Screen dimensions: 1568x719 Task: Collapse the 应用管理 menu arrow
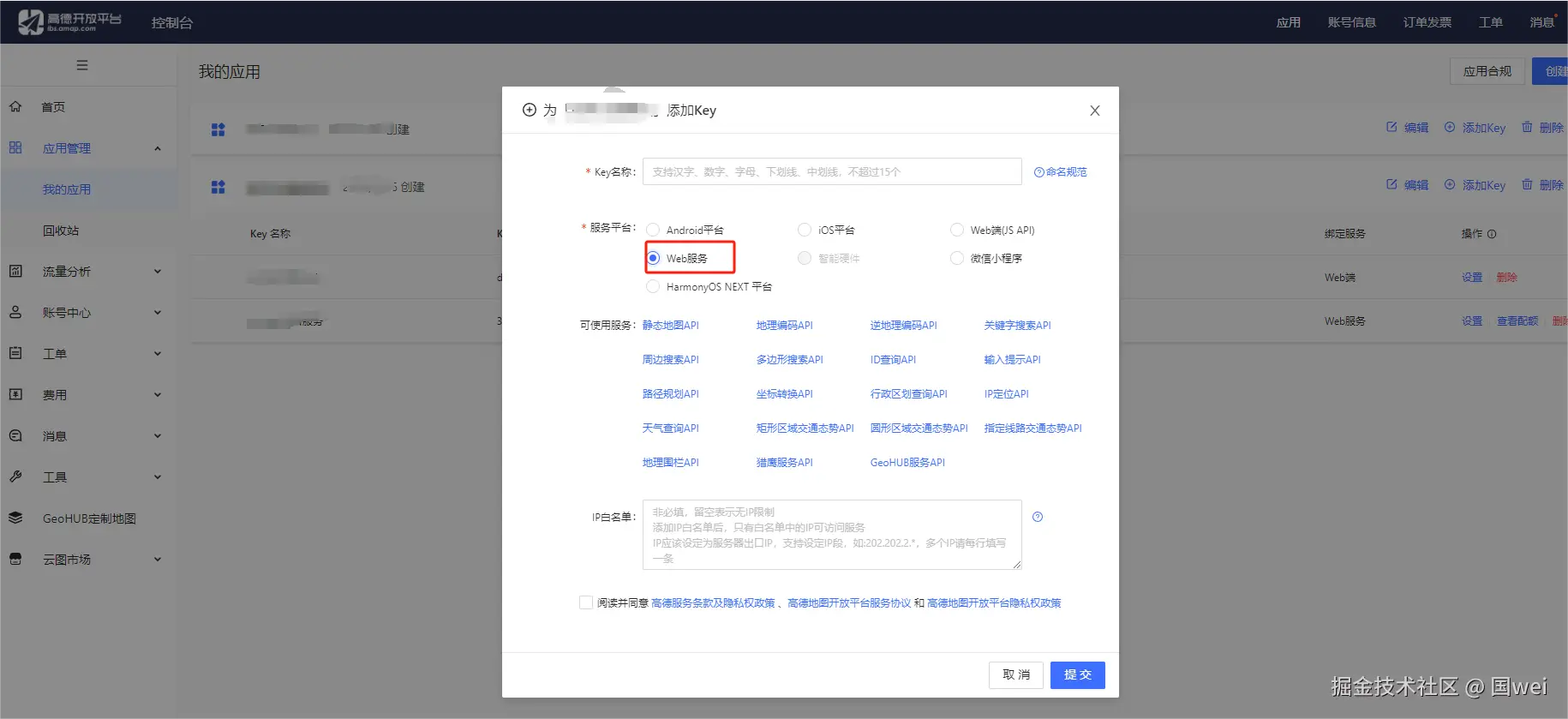(x=158, y=148)
